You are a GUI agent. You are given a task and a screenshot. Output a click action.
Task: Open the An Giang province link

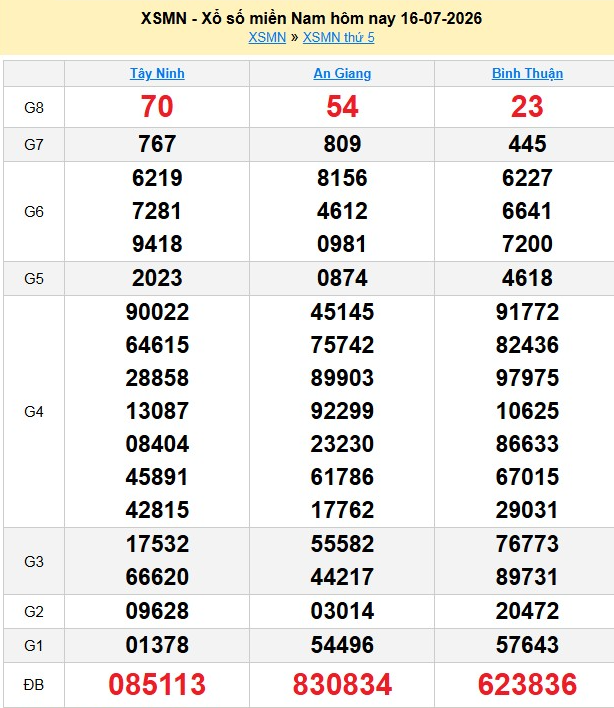point(342,74)
